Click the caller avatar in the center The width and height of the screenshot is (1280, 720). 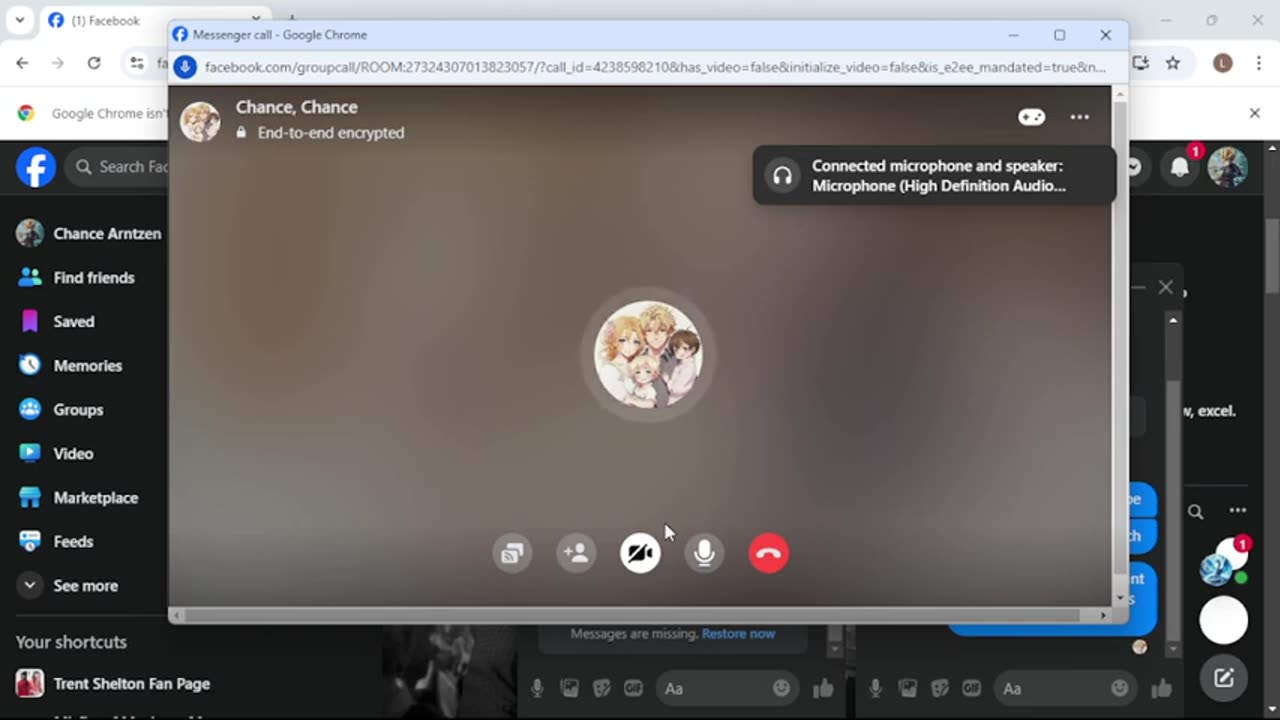[x=648, y=354]
